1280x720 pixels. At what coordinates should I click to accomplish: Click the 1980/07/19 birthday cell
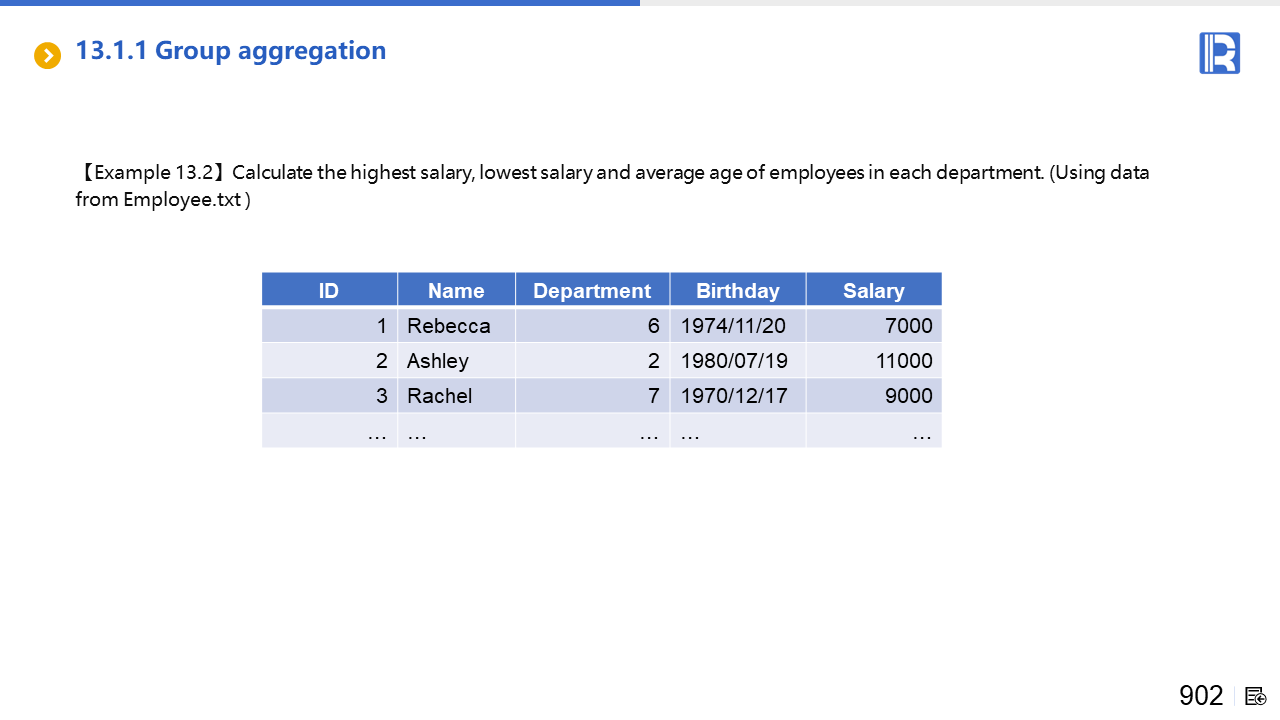(734, 361)
